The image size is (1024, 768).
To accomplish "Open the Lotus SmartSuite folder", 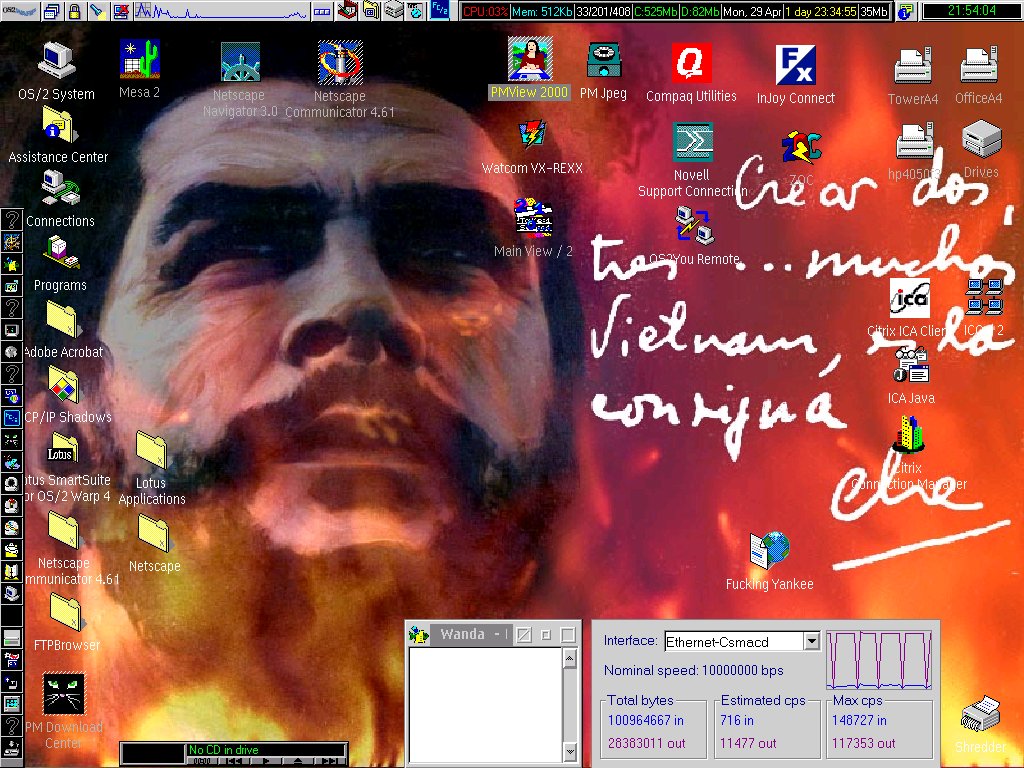I will point(63,448).
